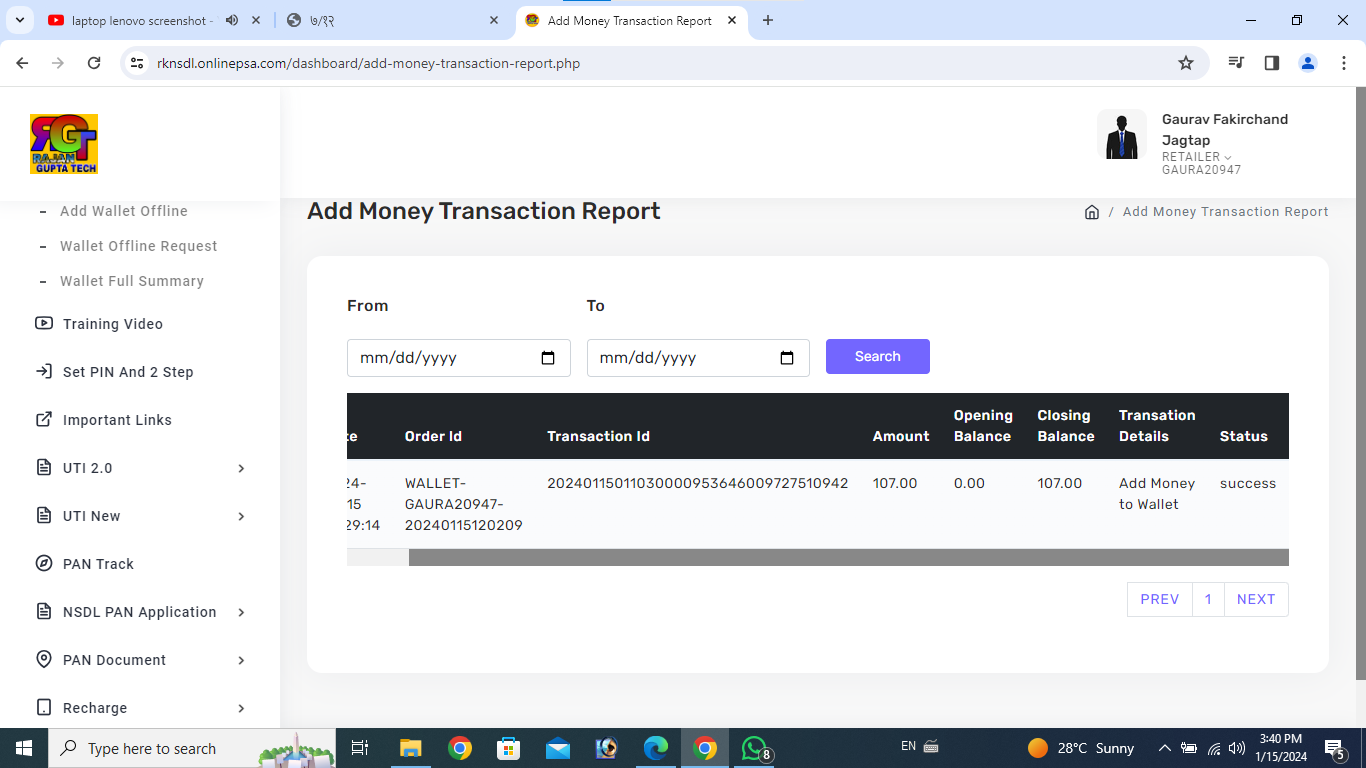Open the To date calendar picker icon
This screenshot has height=768, width=1366.
[x=787, y=358]
